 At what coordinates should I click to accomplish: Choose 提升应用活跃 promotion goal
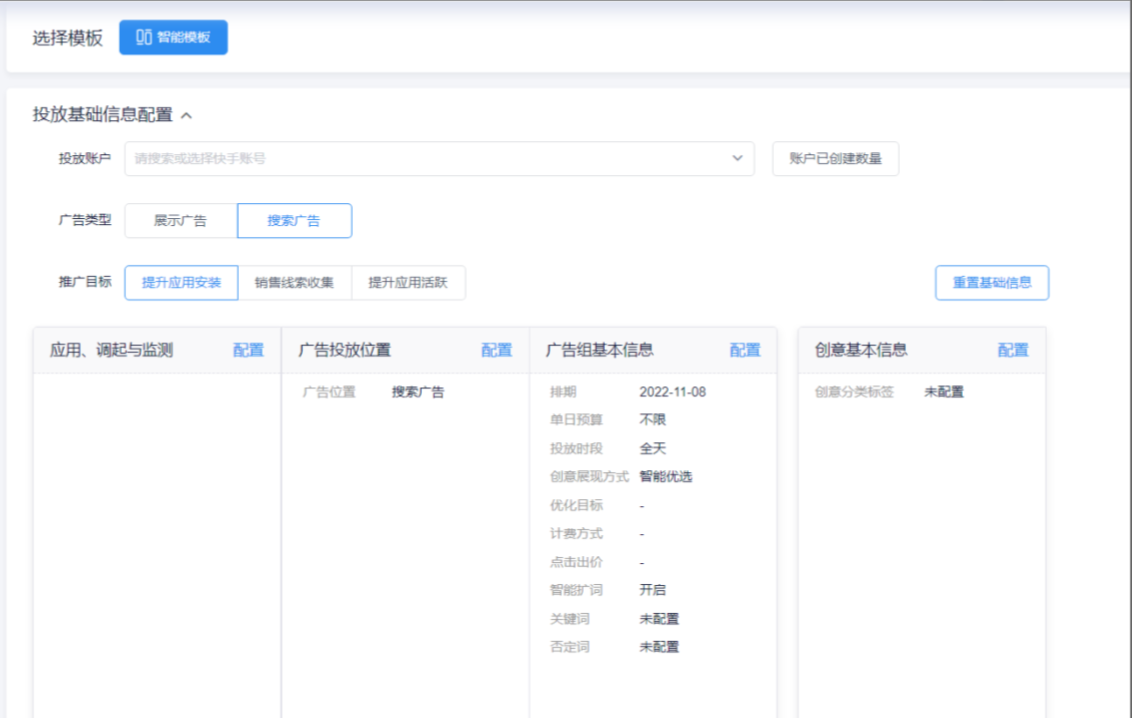coord(409,282)
